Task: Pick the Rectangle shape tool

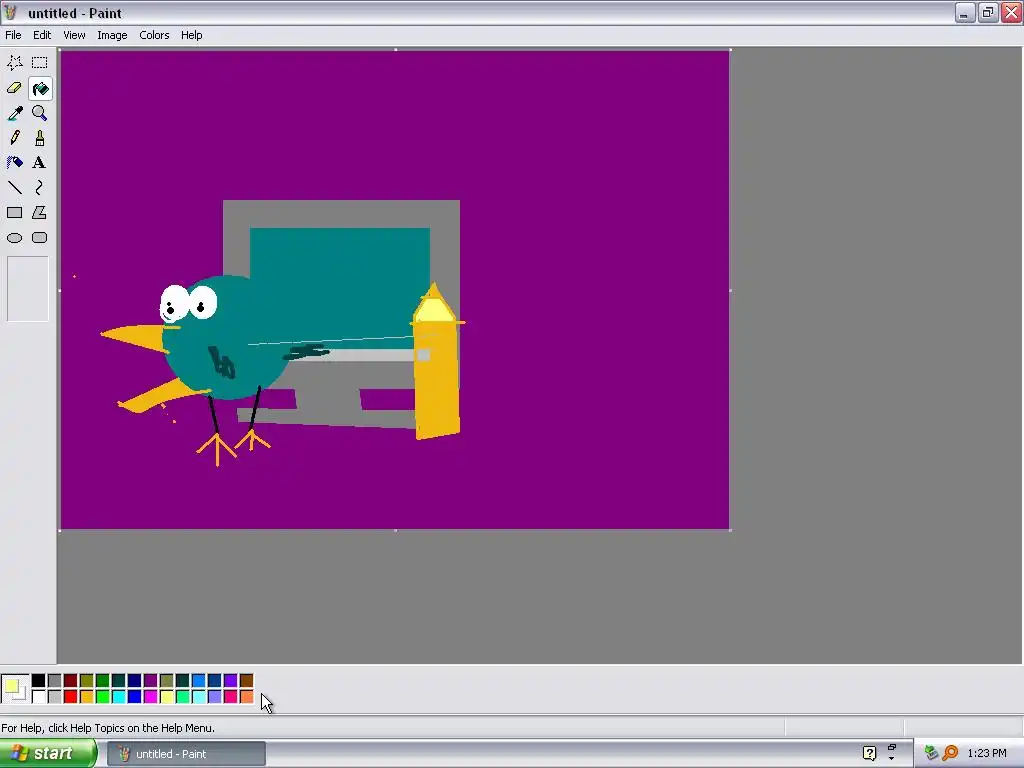Action: click(x=15, y=212)
